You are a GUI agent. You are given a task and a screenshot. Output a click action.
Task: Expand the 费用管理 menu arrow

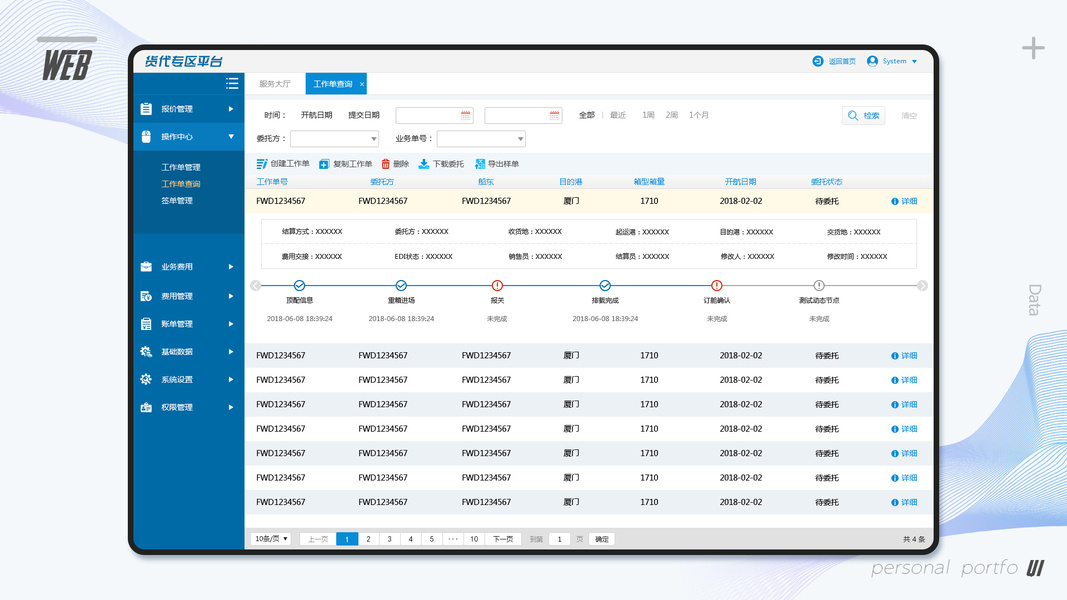click(x=231, y=296)
